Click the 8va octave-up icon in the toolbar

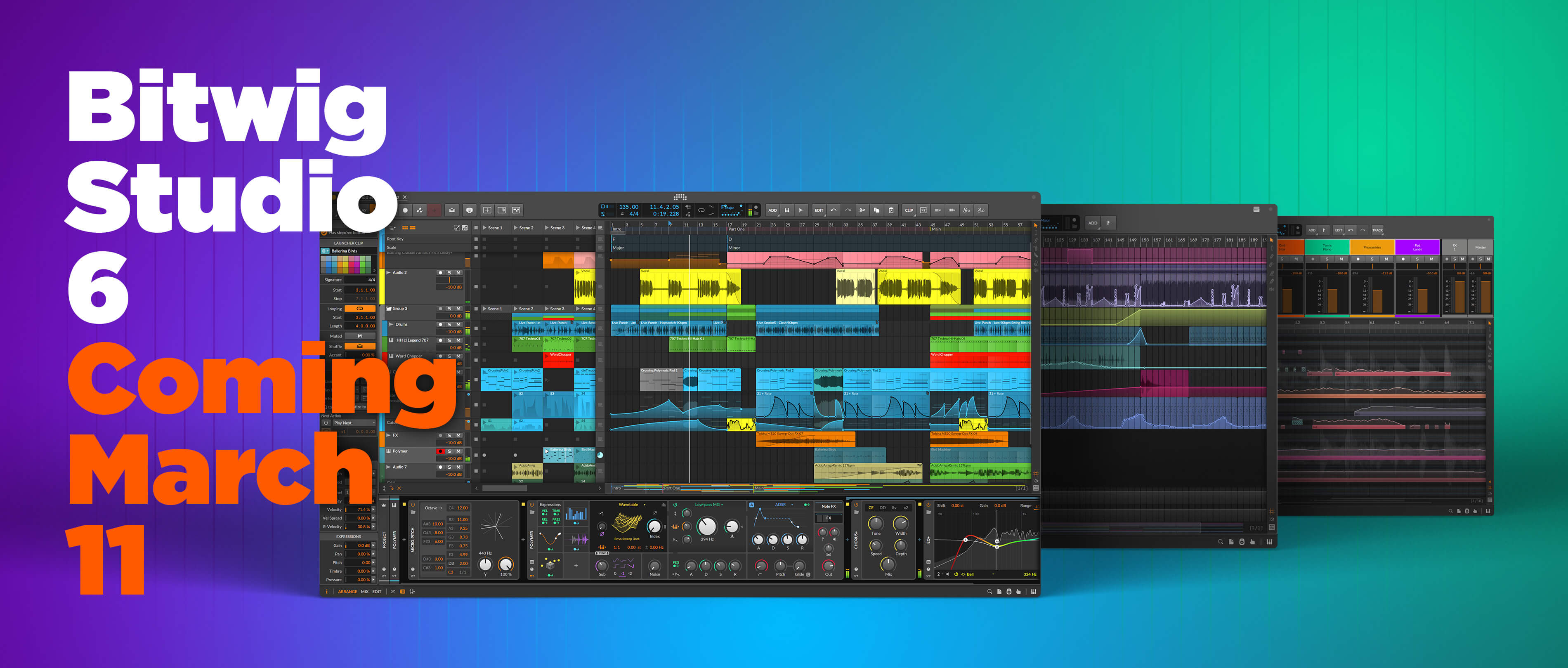pyautogui.click(x=967, y=210)
